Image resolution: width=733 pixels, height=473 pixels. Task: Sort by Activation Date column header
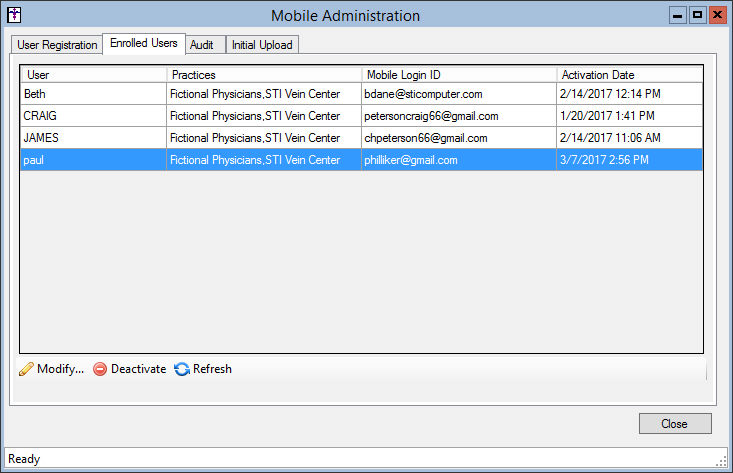point(629,75)
